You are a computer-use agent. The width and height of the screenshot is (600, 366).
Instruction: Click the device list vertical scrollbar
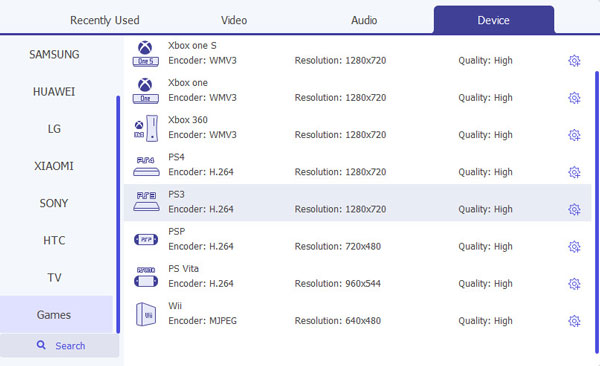coord(597,212)
